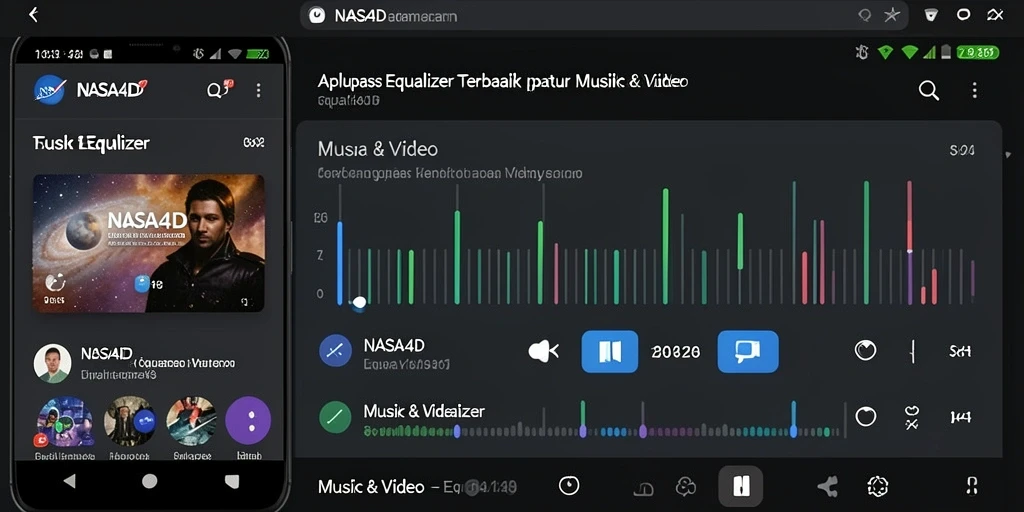Screen dimensions: 1024x512
Task: Click the '20820' value between blue buttons
Action: pyautogui.click(x=676, y=352)
